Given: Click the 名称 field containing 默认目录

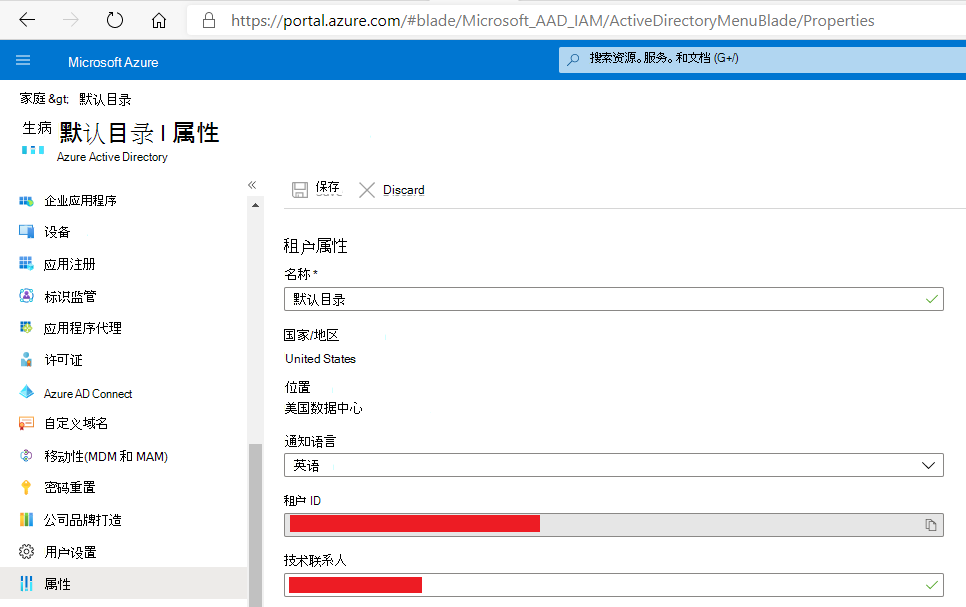Looking at the screenshot, I should 614,299.
